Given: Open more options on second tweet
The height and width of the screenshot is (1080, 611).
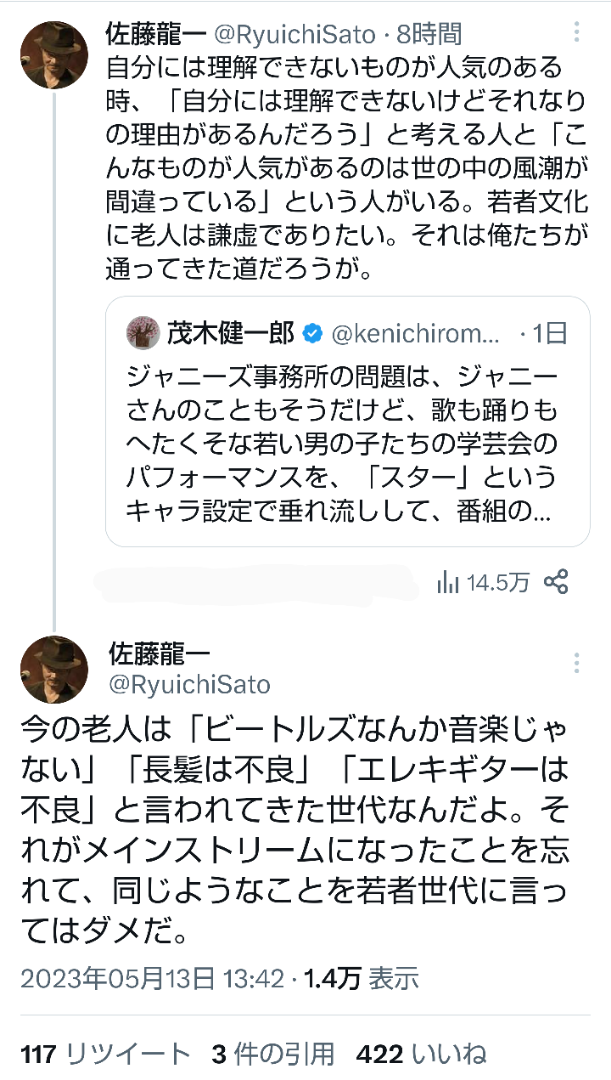Looking at the screenshot, I should 577,662.
